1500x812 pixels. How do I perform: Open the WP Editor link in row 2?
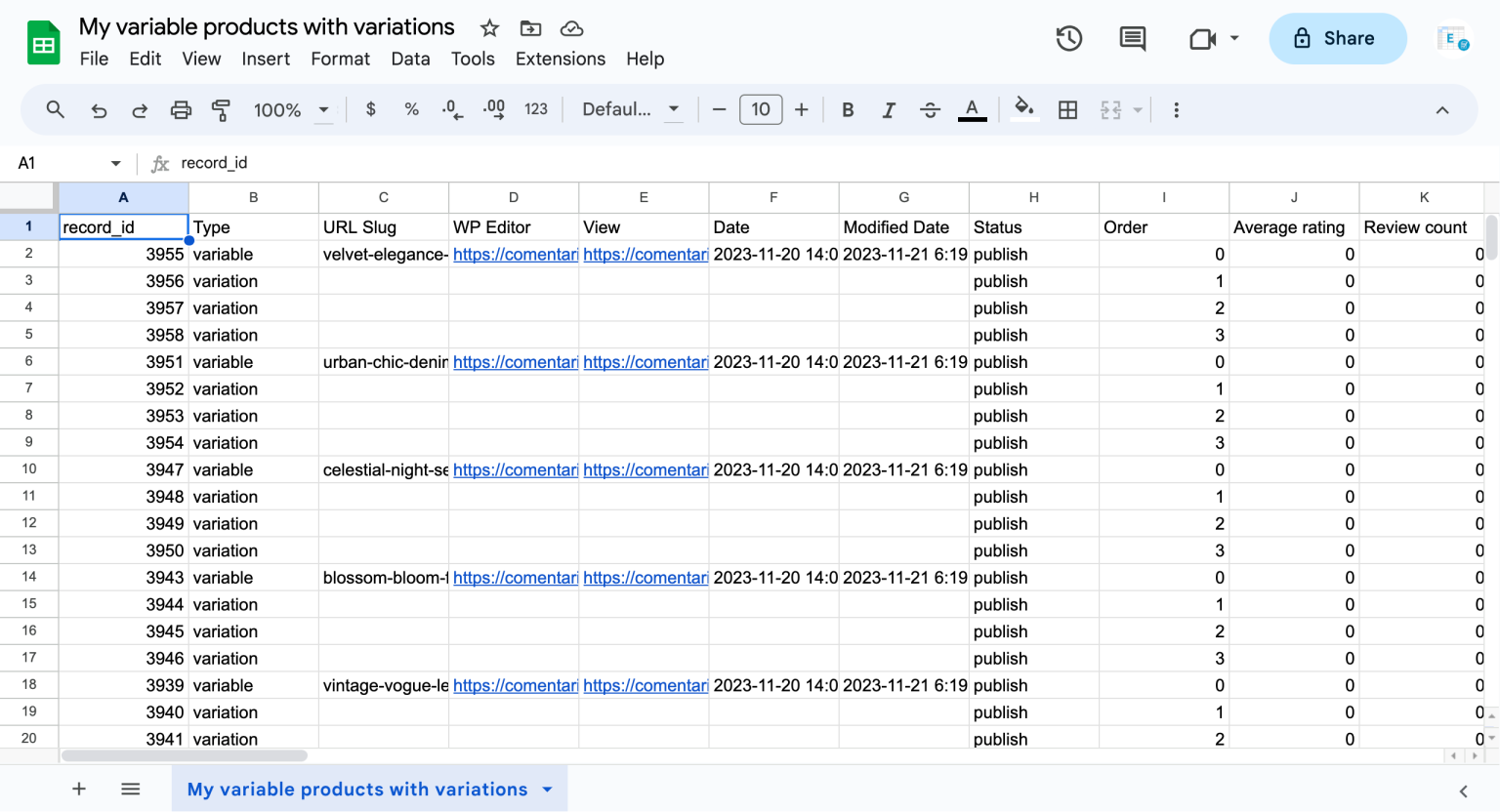click(516, 254)
